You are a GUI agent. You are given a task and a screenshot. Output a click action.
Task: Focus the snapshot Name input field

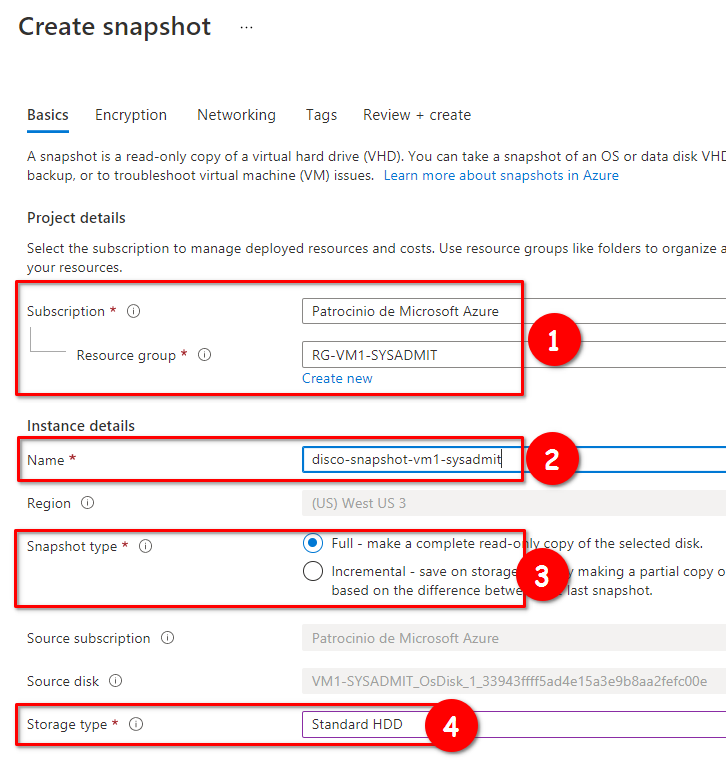(x=514, y=459)
